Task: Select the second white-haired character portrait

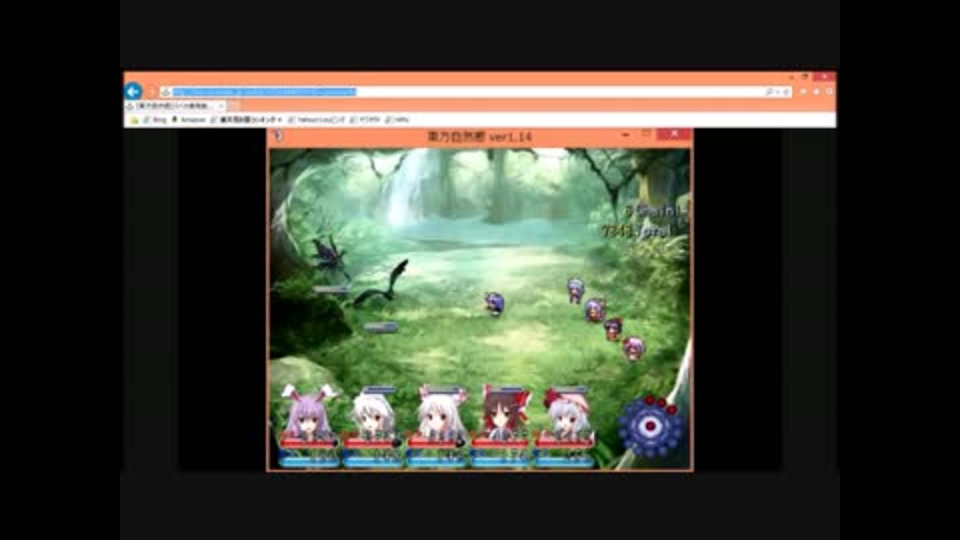Action: point(373,414)
